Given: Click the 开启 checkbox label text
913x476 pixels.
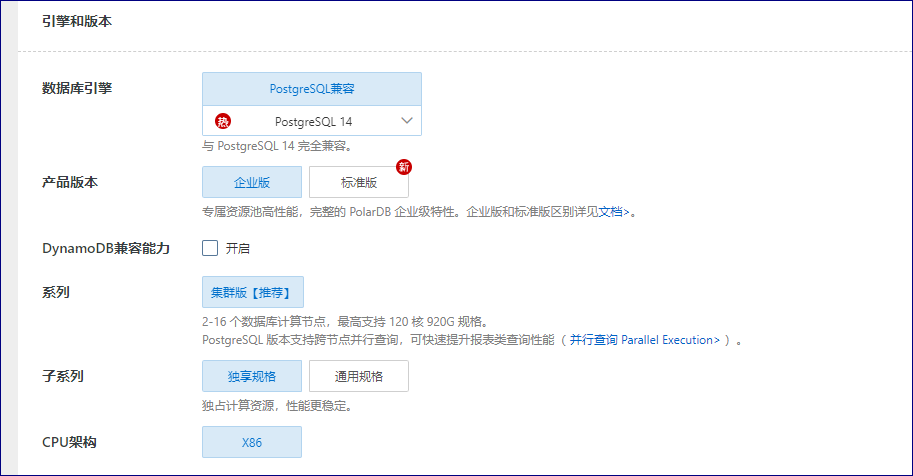Looking at the screenshot, I should tap(238, 249).
